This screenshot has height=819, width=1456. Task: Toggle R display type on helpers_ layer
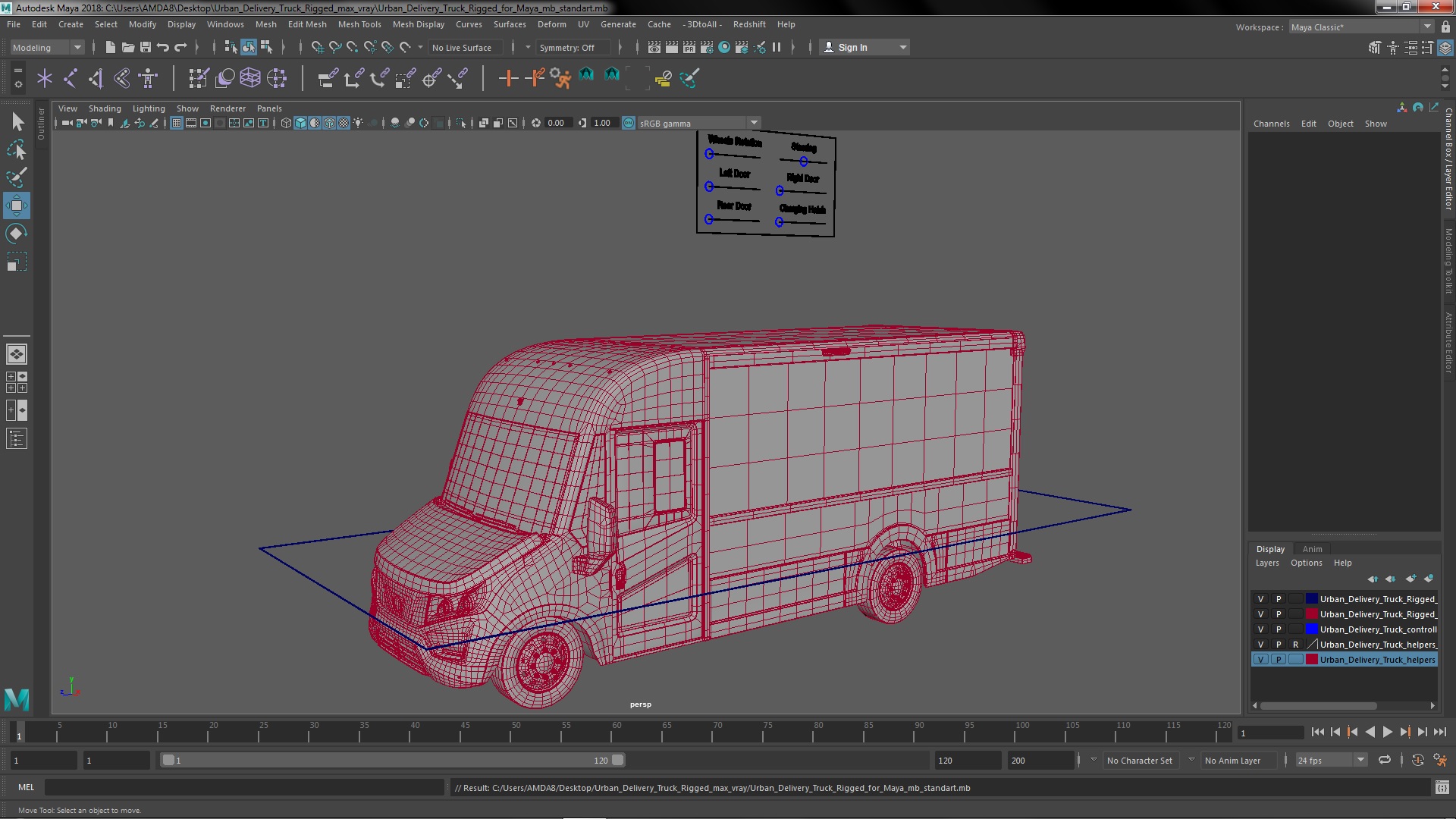[x=1296, y=645]
